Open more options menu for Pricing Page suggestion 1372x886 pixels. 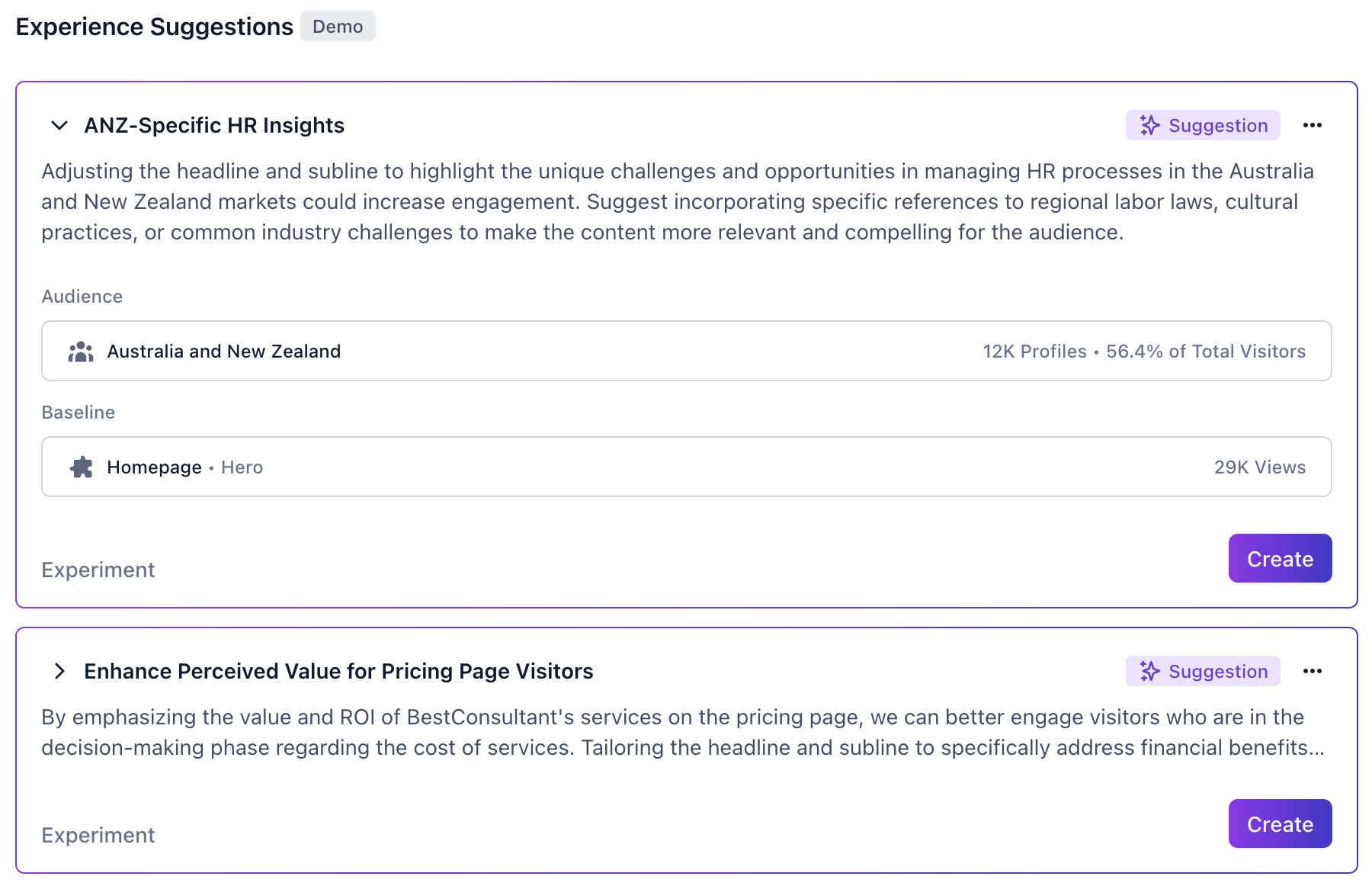1312,671
